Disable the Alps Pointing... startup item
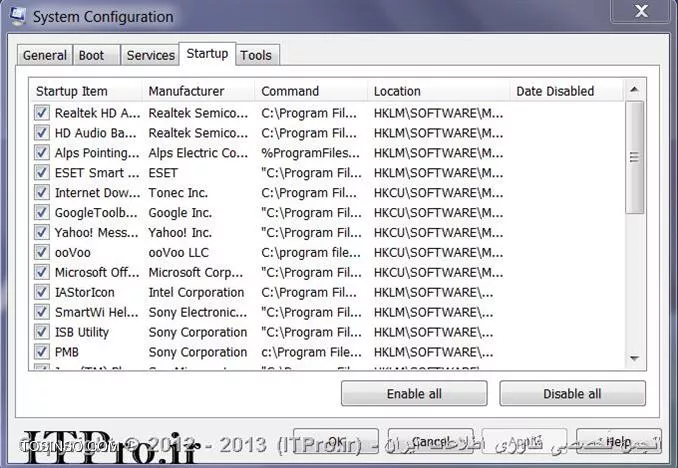 point(42,153)
